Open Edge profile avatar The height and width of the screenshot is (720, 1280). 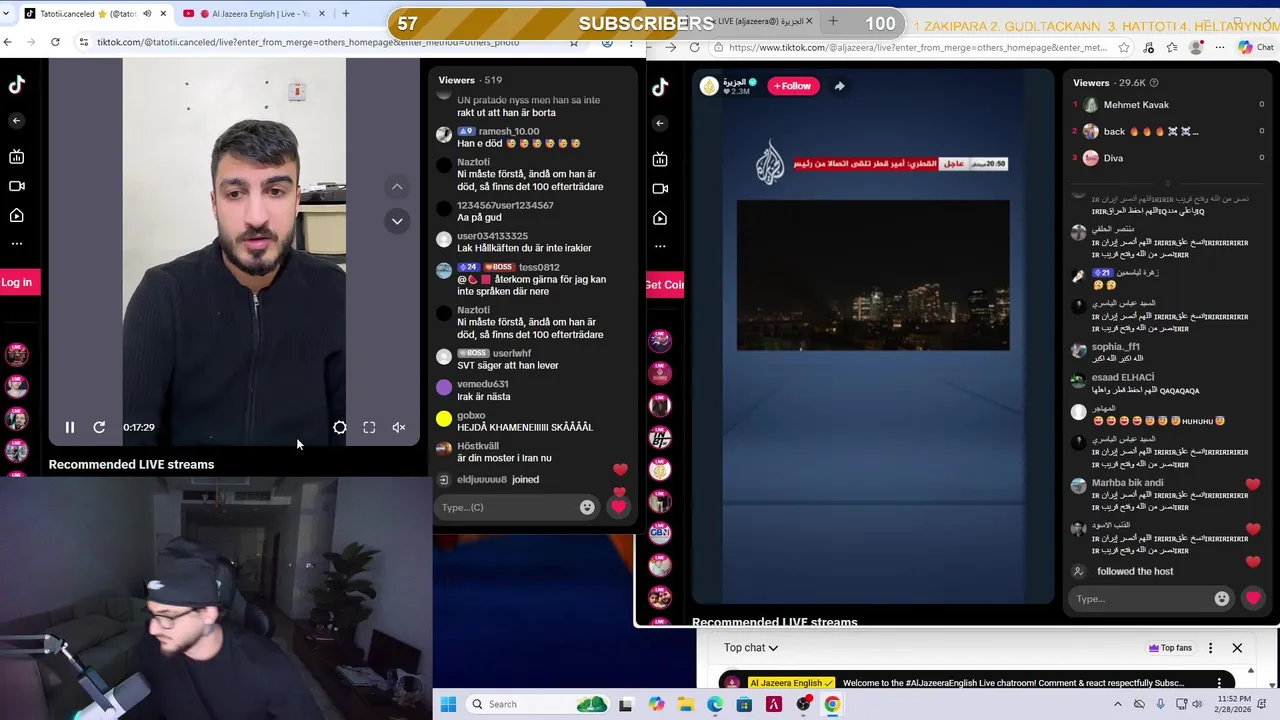(1197, 47)
